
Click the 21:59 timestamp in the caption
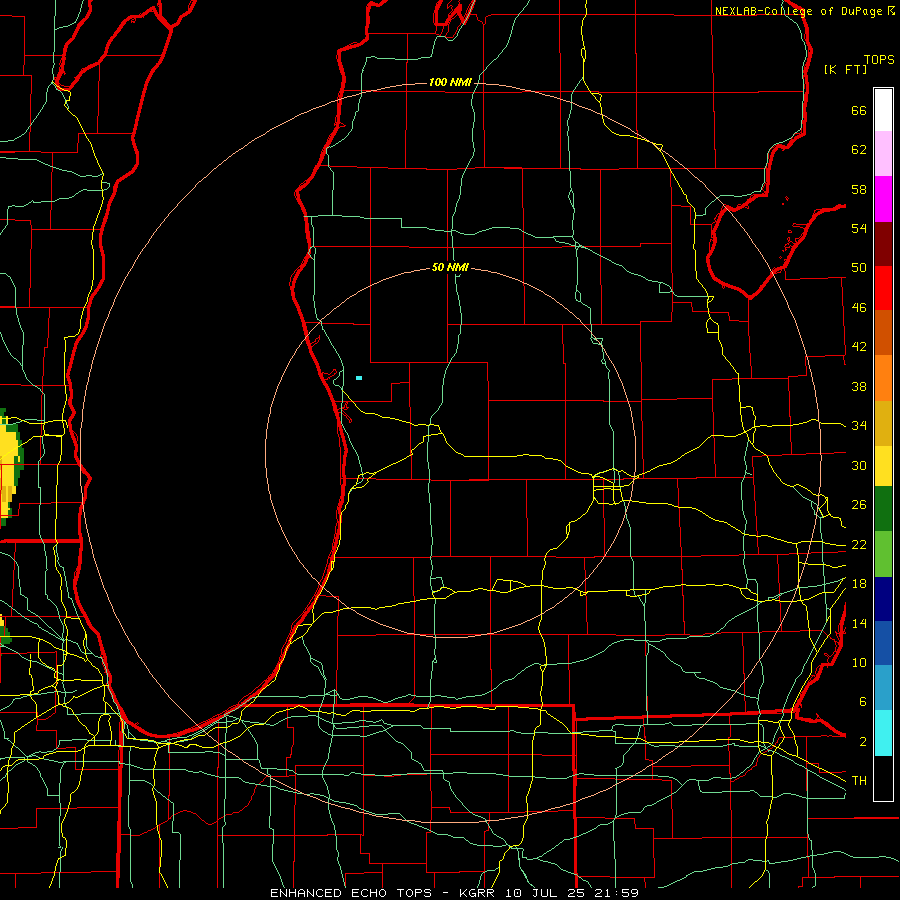point(615,893)
